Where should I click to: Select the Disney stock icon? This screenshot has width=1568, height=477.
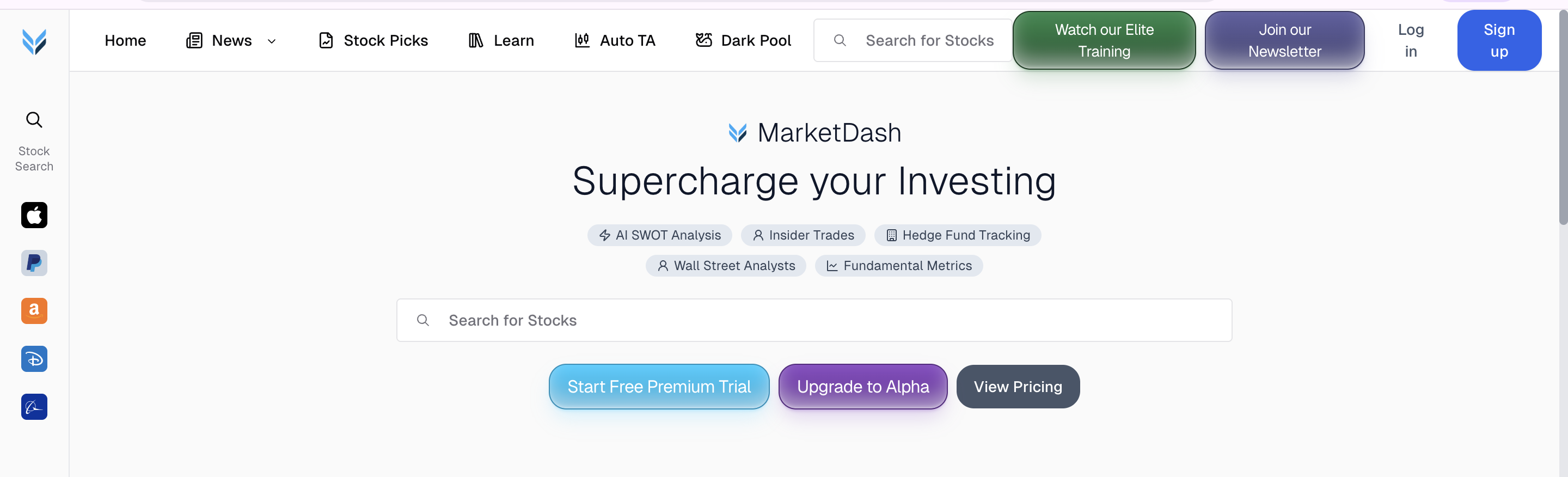tap(34, 359)
